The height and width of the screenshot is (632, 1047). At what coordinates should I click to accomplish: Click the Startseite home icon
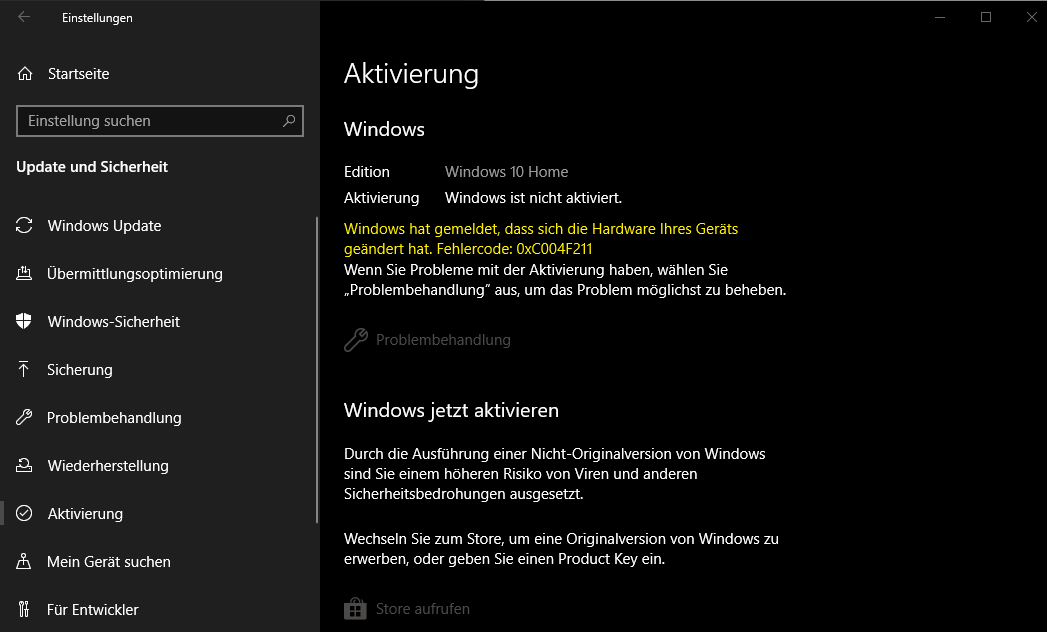[24, 74]
